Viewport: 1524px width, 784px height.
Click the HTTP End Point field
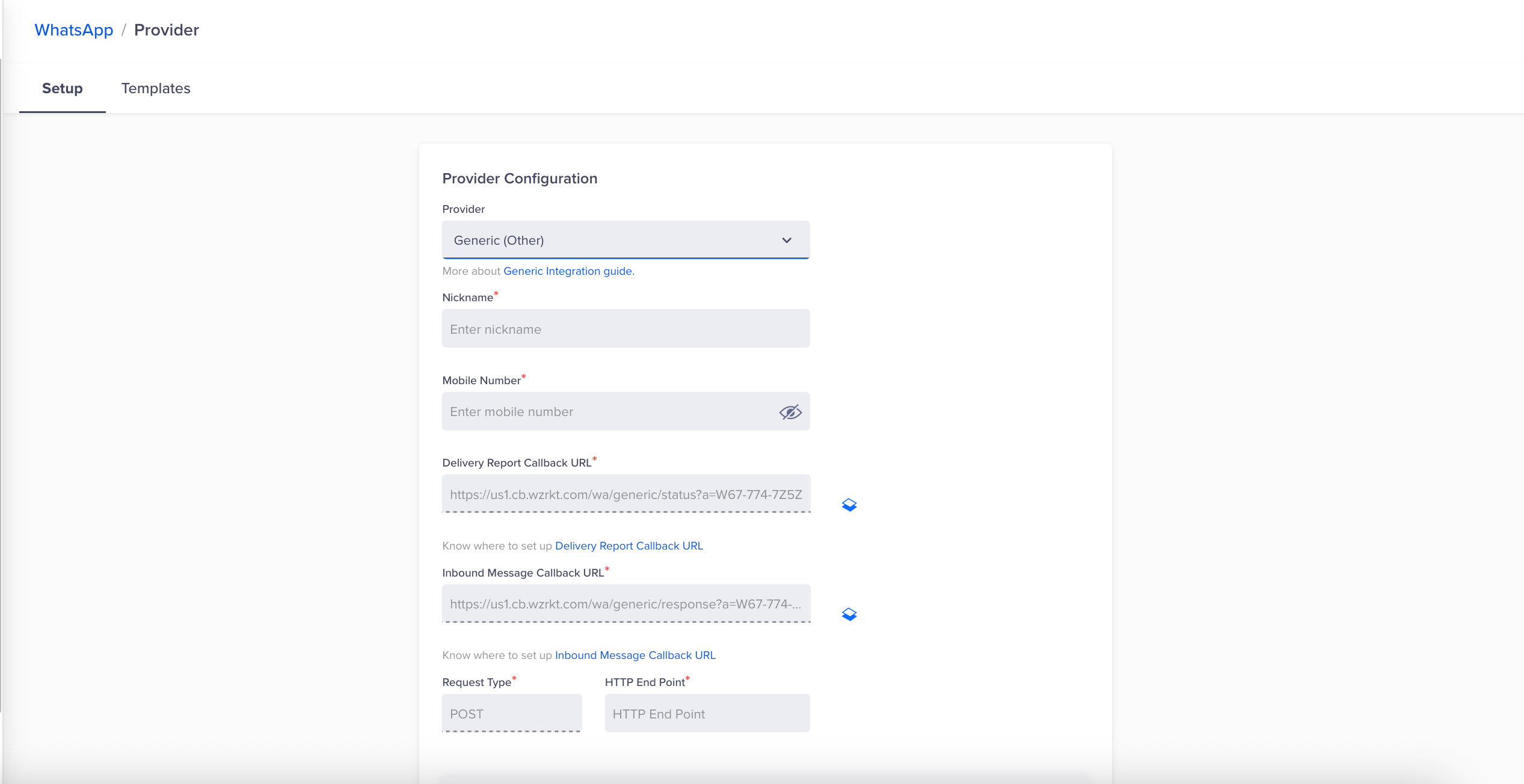(707, 714)
